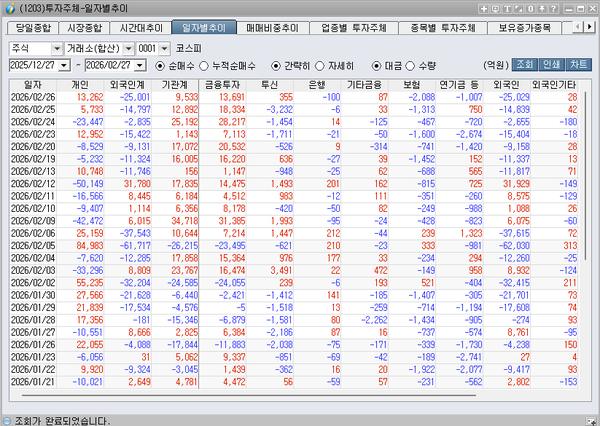Click the 인쇄 print button
Screen dimensions: 600x426
tap(551, 65)
